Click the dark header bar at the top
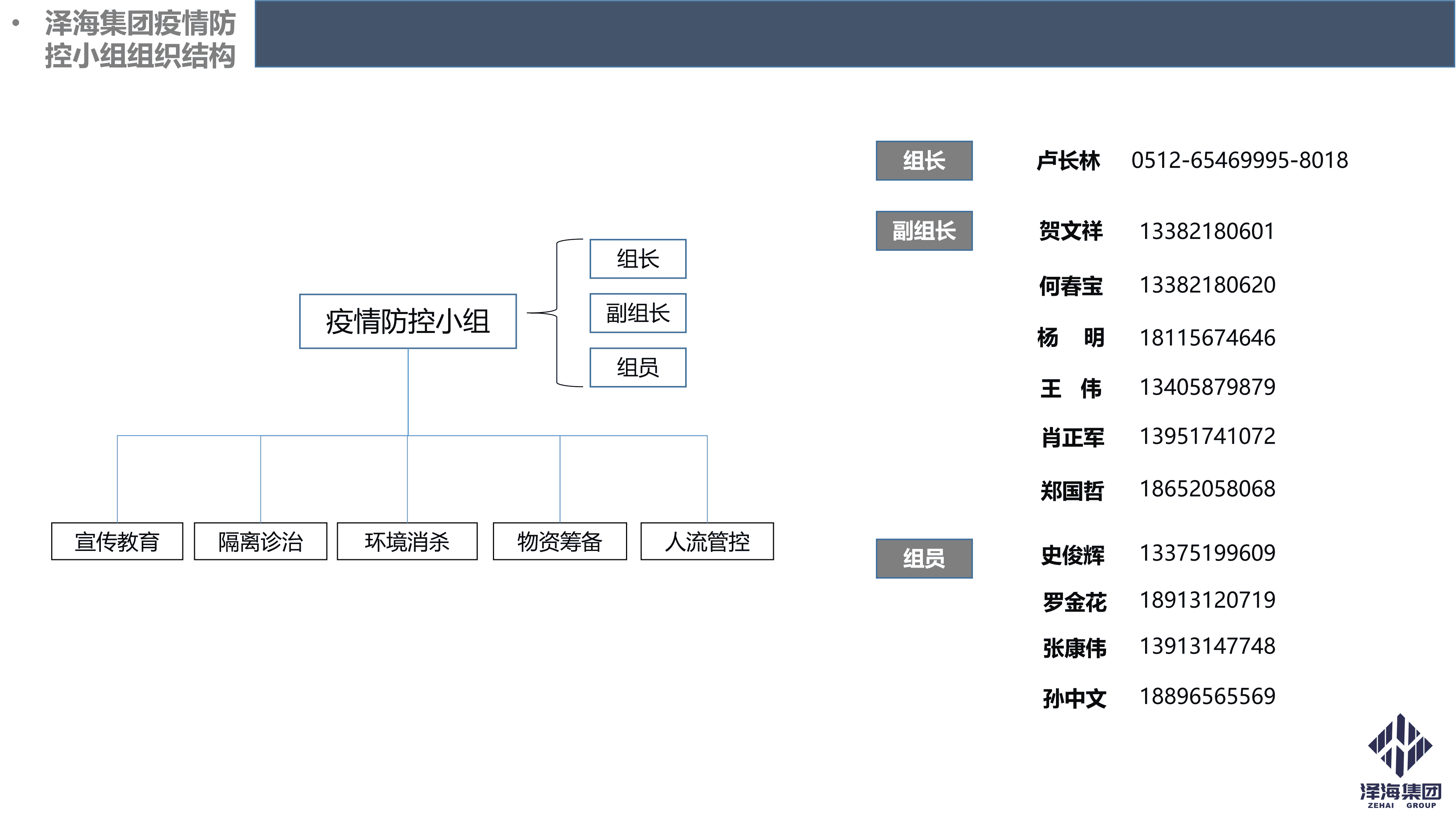The image size is (1456, 819). [x=848, y=34]
